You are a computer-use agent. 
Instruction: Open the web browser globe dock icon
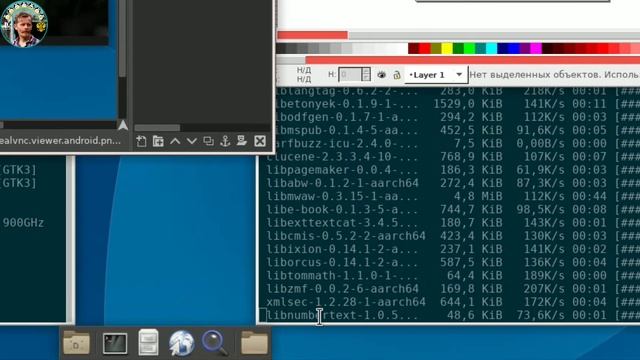(x=181, y=343)
